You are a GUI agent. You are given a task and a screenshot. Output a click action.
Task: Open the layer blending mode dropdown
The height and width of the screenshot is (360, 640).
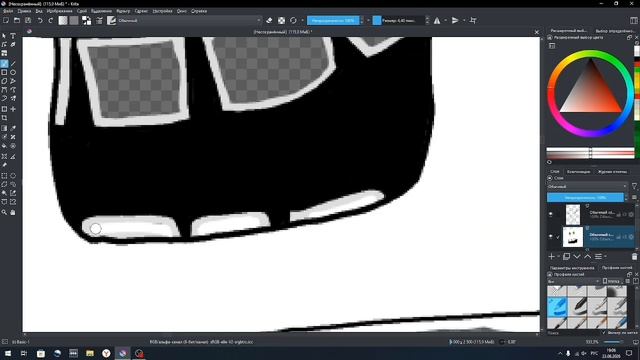click(587, 187)
